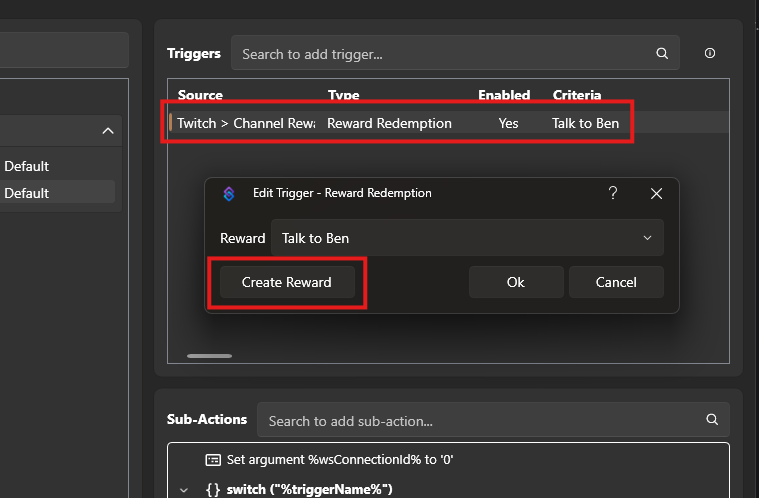Close the Edit Trigger dialog
Image resolution: width=759 pixels, height=498 pixels.
(x=656, y=194)
